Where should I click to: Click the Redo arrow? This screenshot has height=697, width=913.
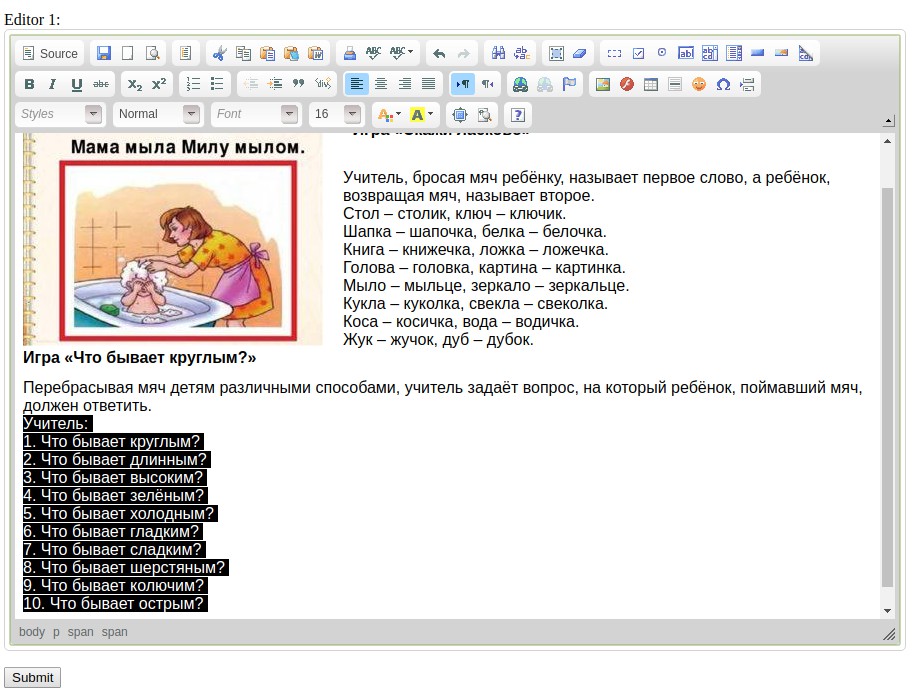[463, 54]
